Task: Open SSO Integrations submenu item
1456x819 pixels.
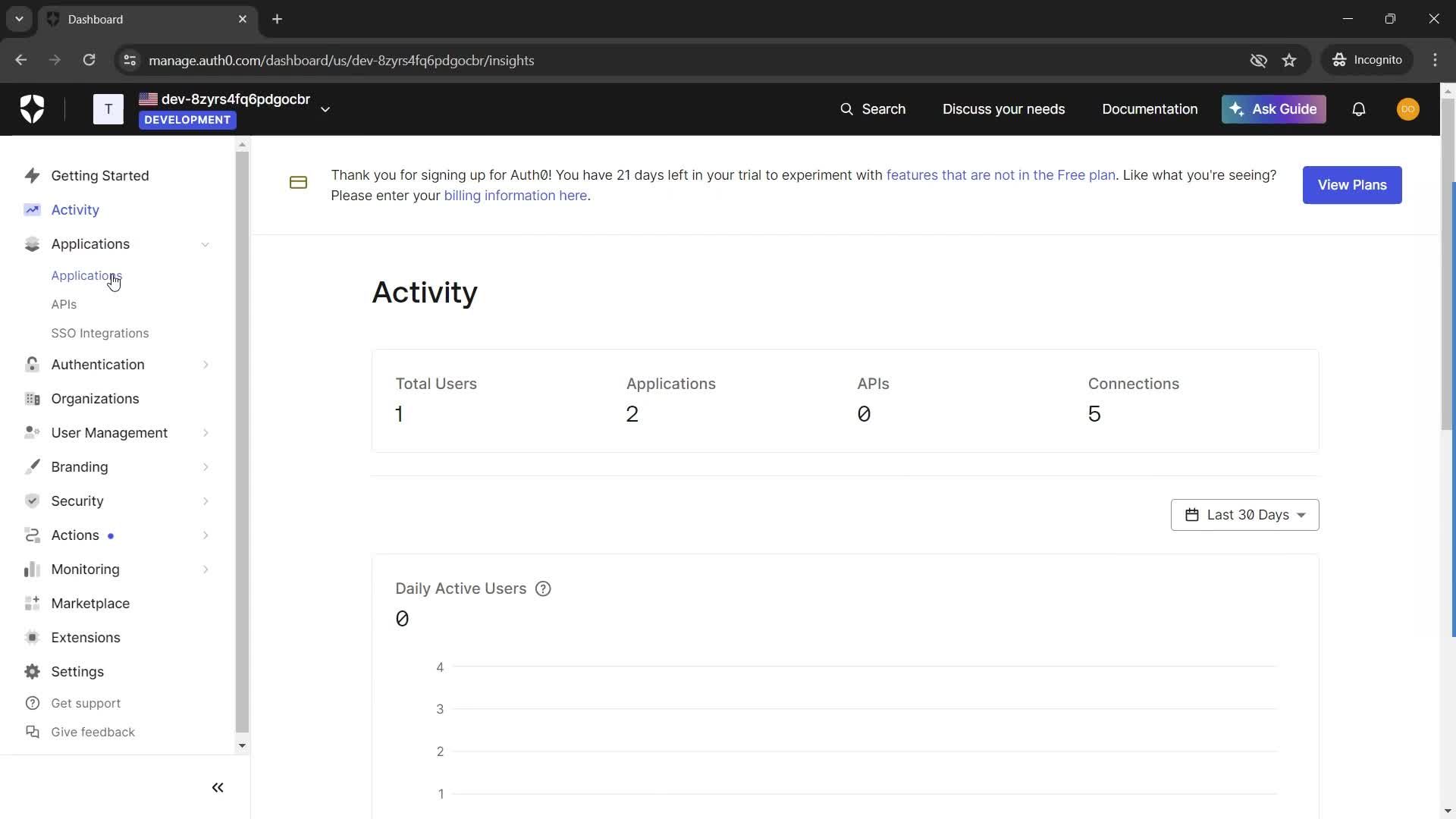Action: pos(99,334)
